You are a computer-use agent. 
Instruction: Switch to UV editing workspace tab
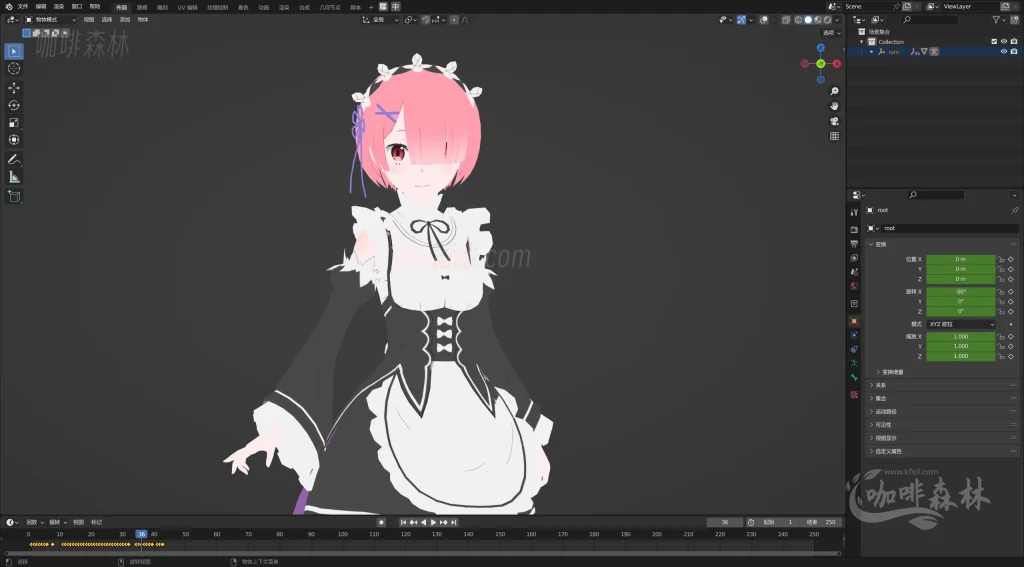coord(187,7)
